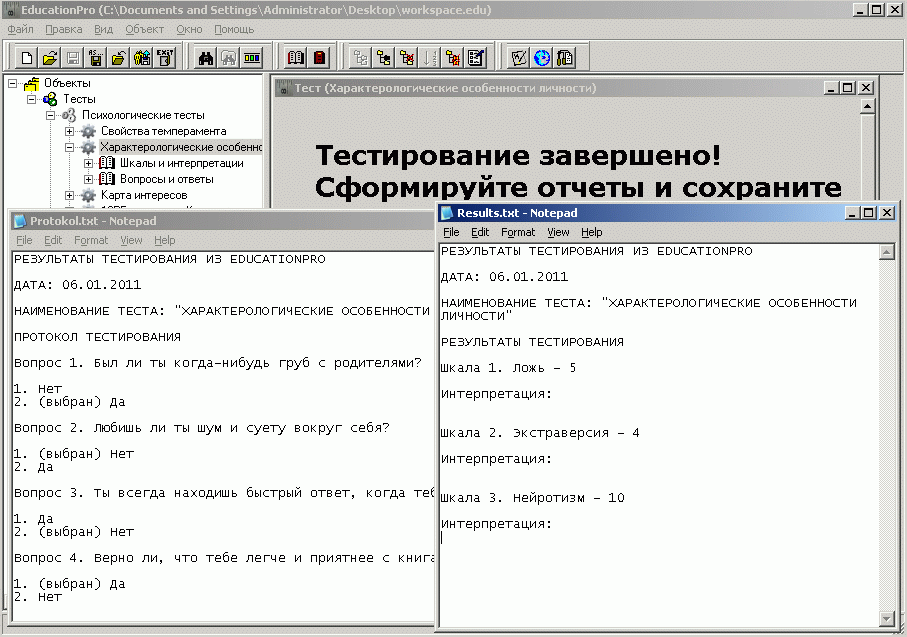This screenshot has height=637, width=907.
Task: Expand the Свойства темперамента tree node
Action: tap(69, 132)
